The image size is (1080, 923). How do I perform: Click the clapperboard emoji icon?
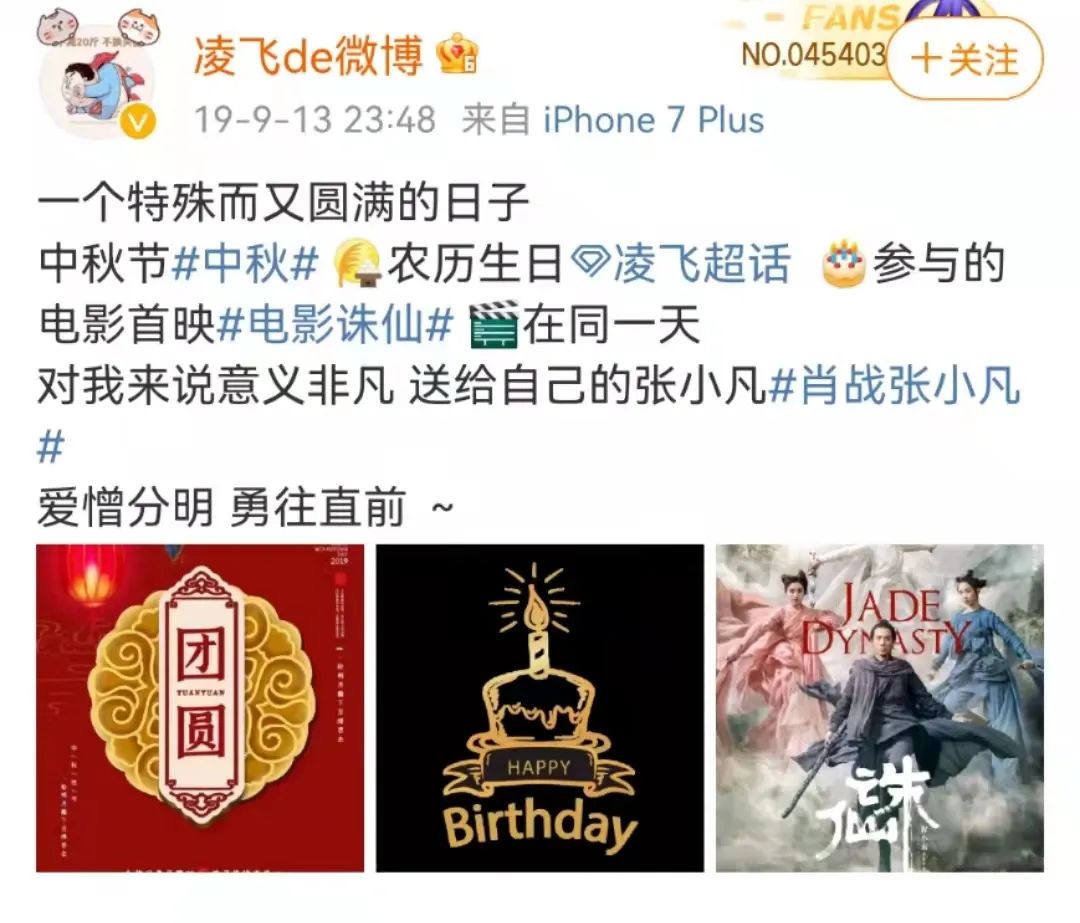click(x=494, y=325)
